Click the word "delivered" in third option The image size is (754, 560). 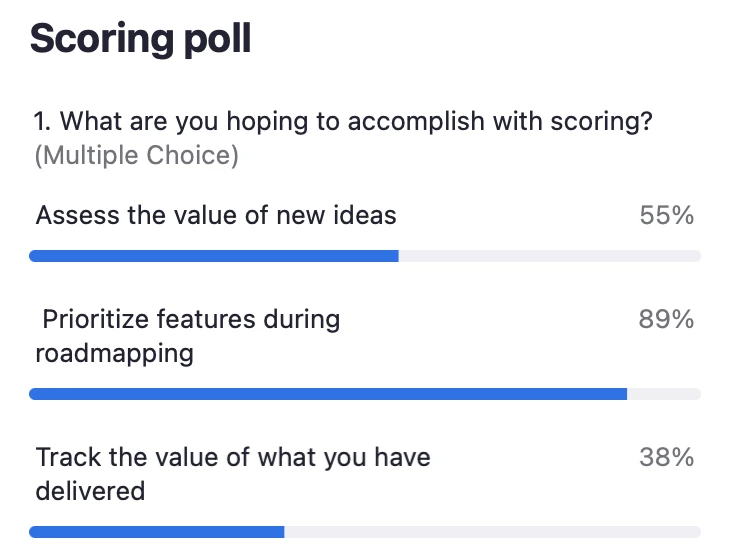coord(91,491)
